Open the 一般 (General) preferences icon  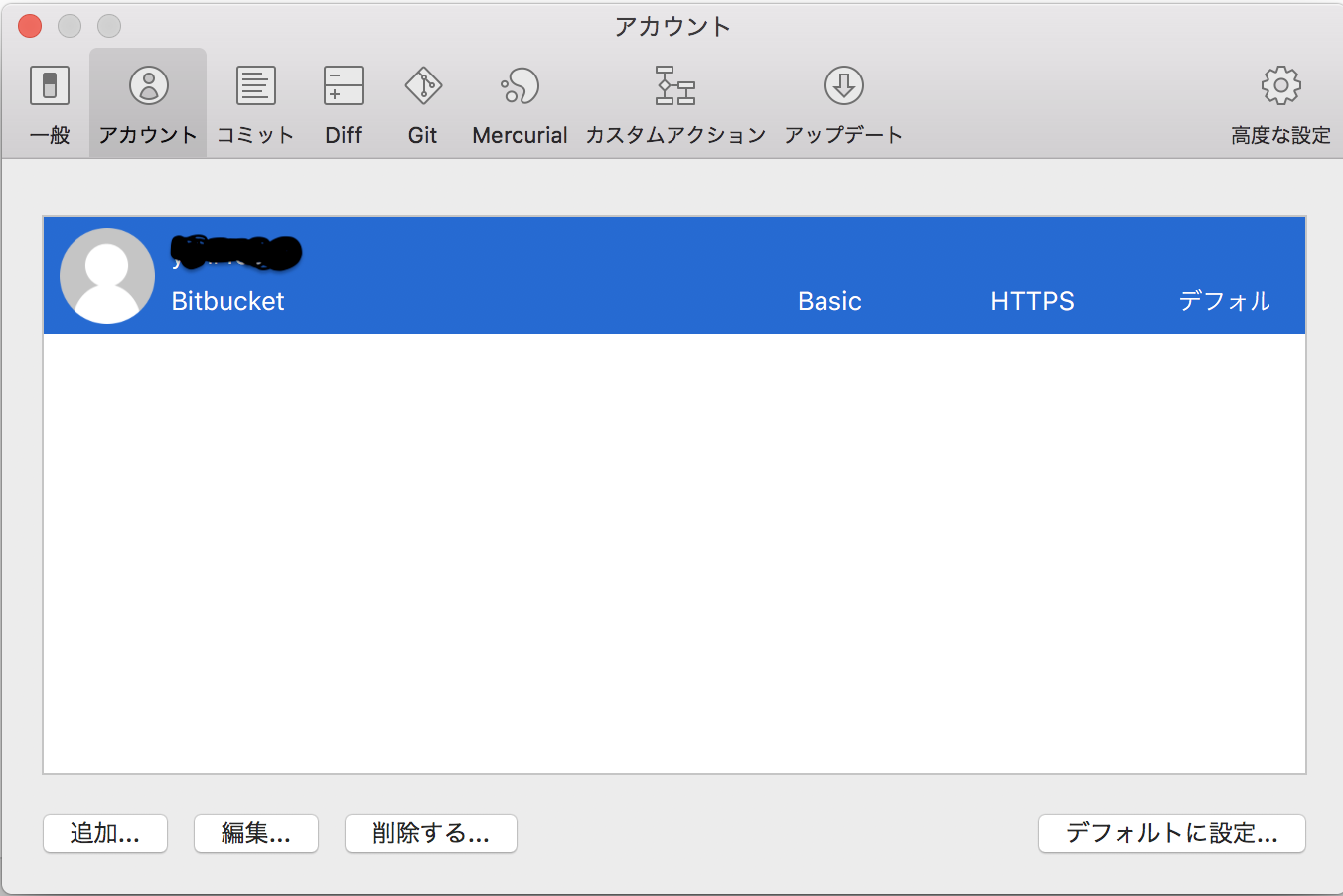50,85
